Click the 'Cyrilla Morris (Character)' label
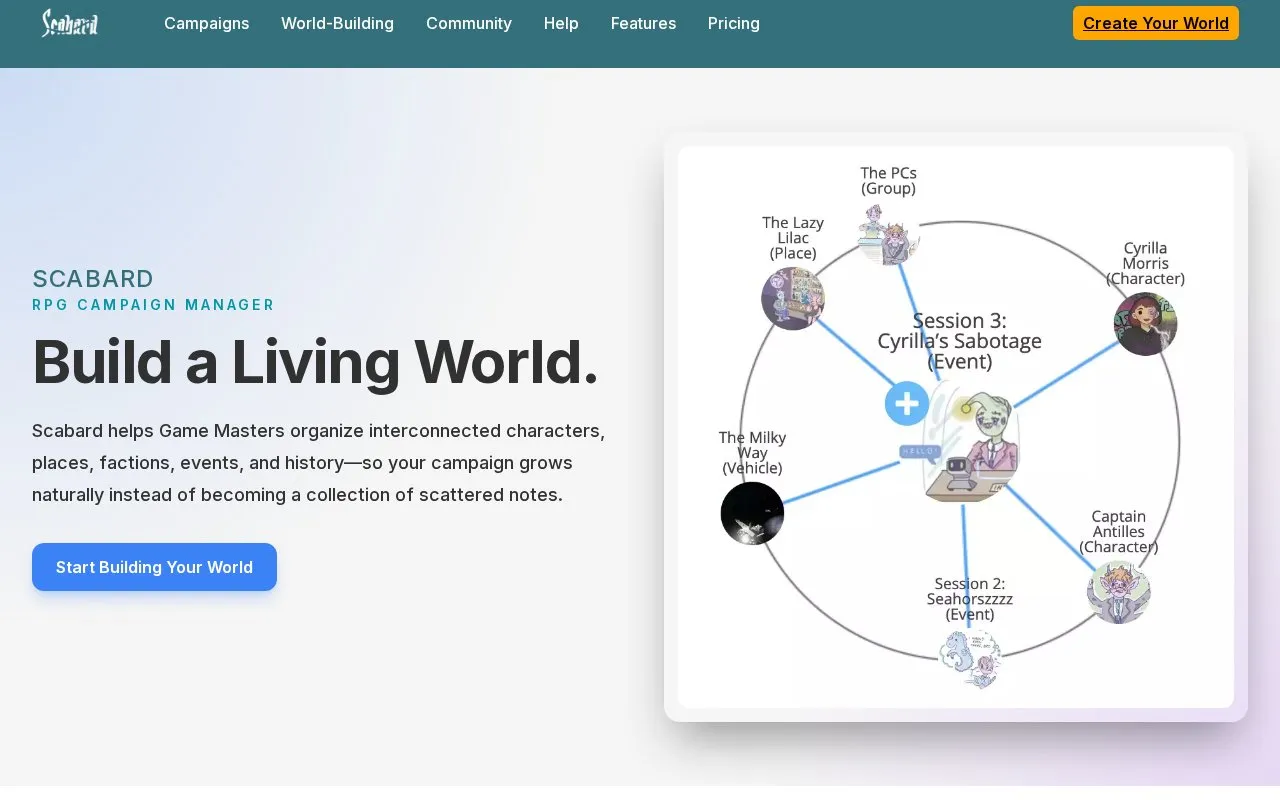This screenshot has width=1280, height=800. tap(1145, 263)
